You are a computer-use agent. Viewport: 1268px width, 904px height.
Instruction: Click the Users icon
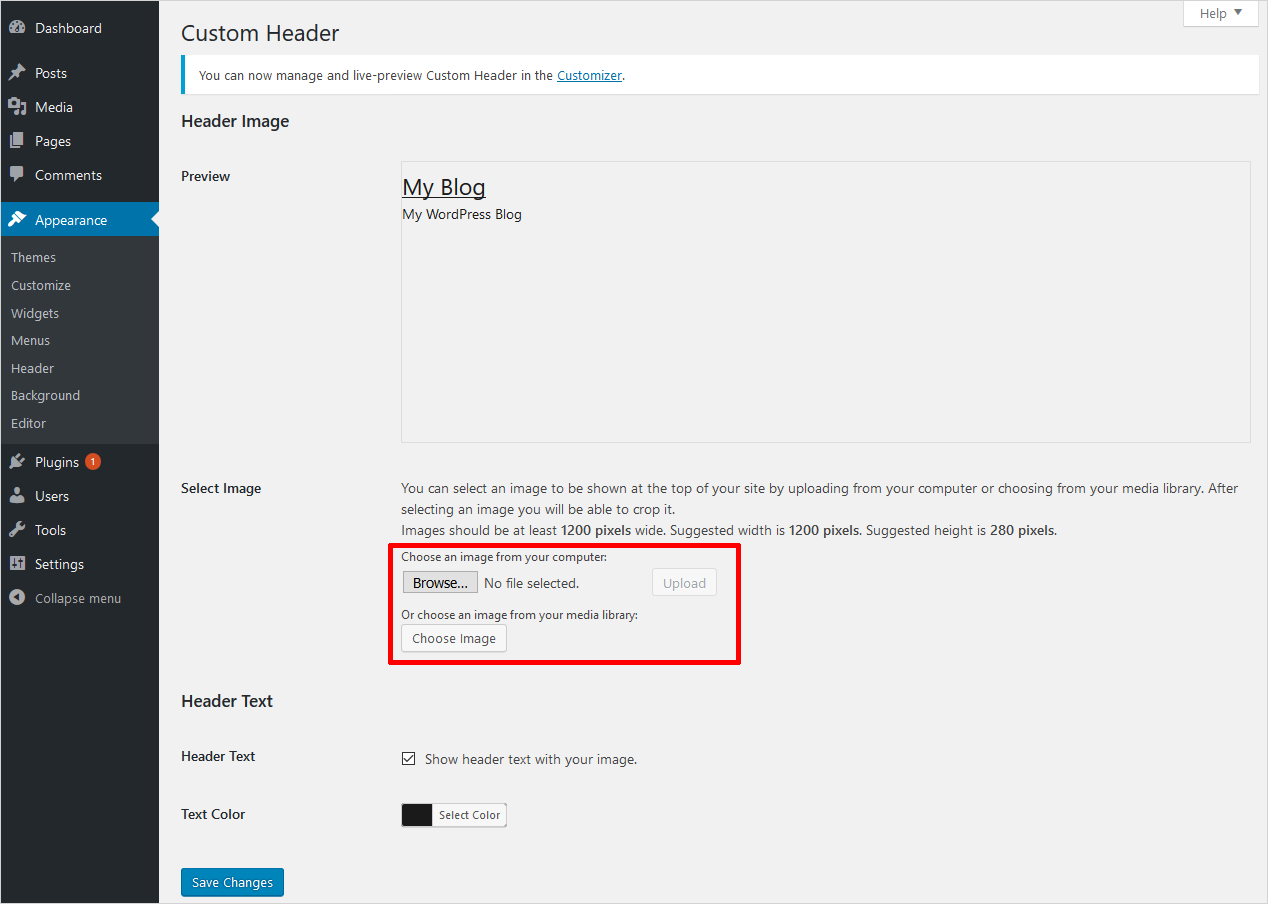18,495
